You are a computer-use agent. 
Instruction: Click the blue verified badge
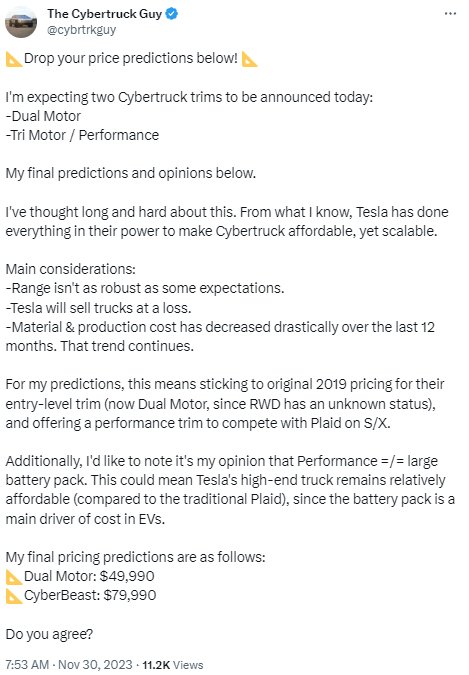[171, 14]
